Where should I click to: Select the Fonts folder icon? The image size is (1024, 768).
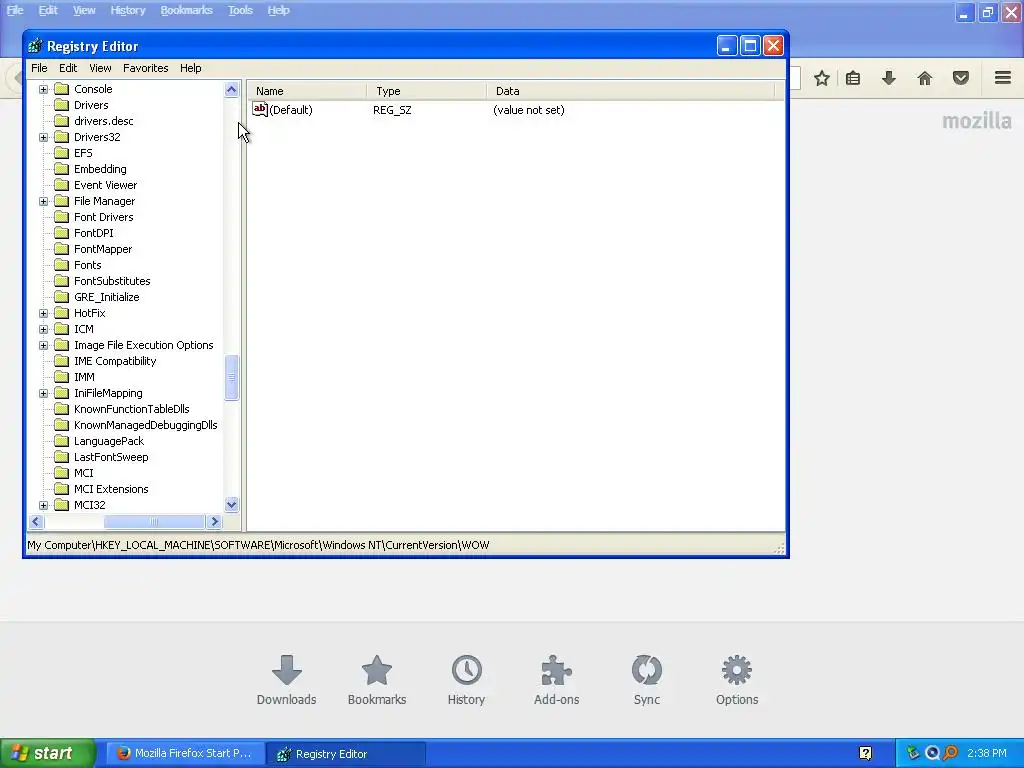(x=61, y=265)
